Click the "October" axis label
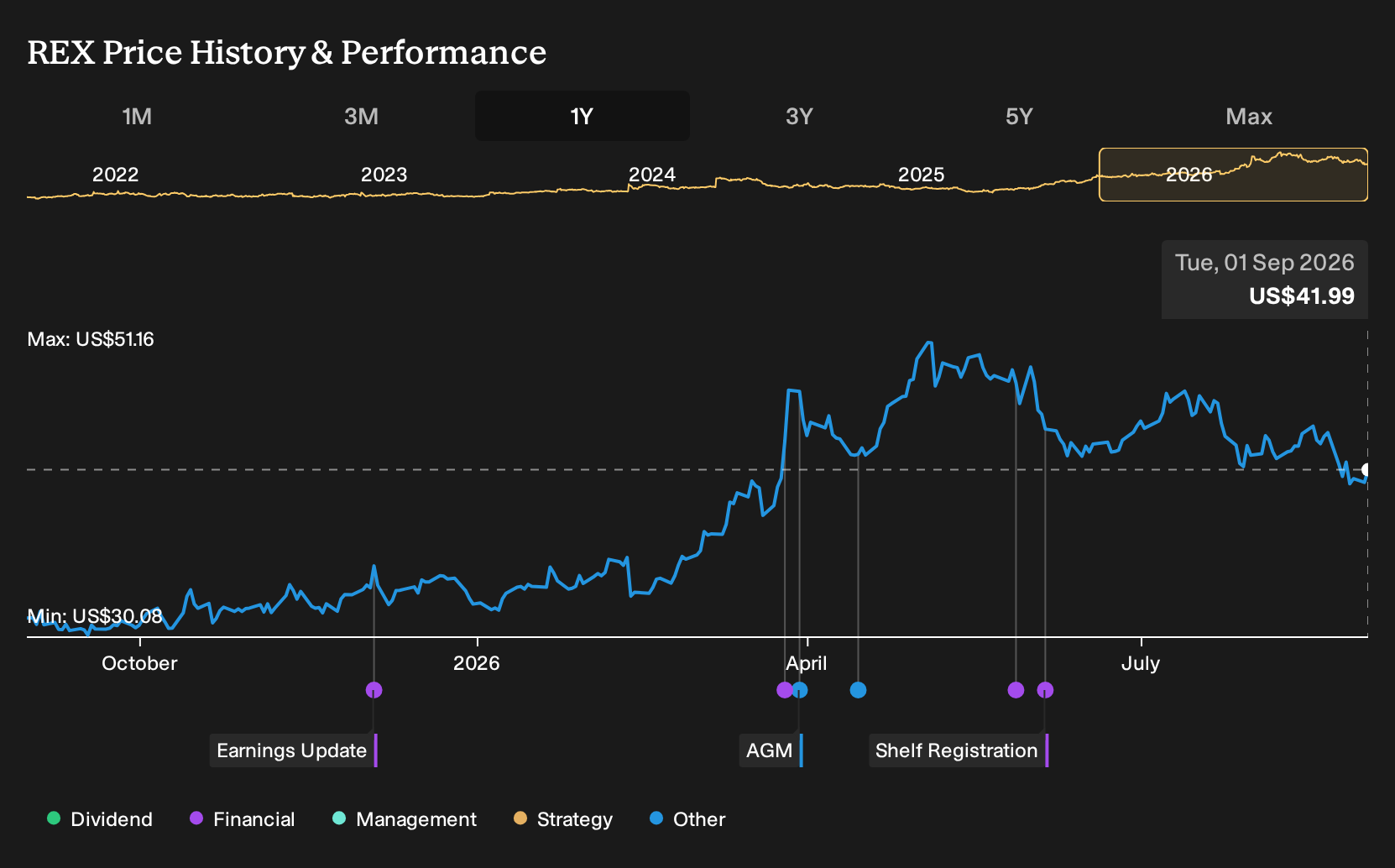 pyautogui.click(x=139, y=663)
